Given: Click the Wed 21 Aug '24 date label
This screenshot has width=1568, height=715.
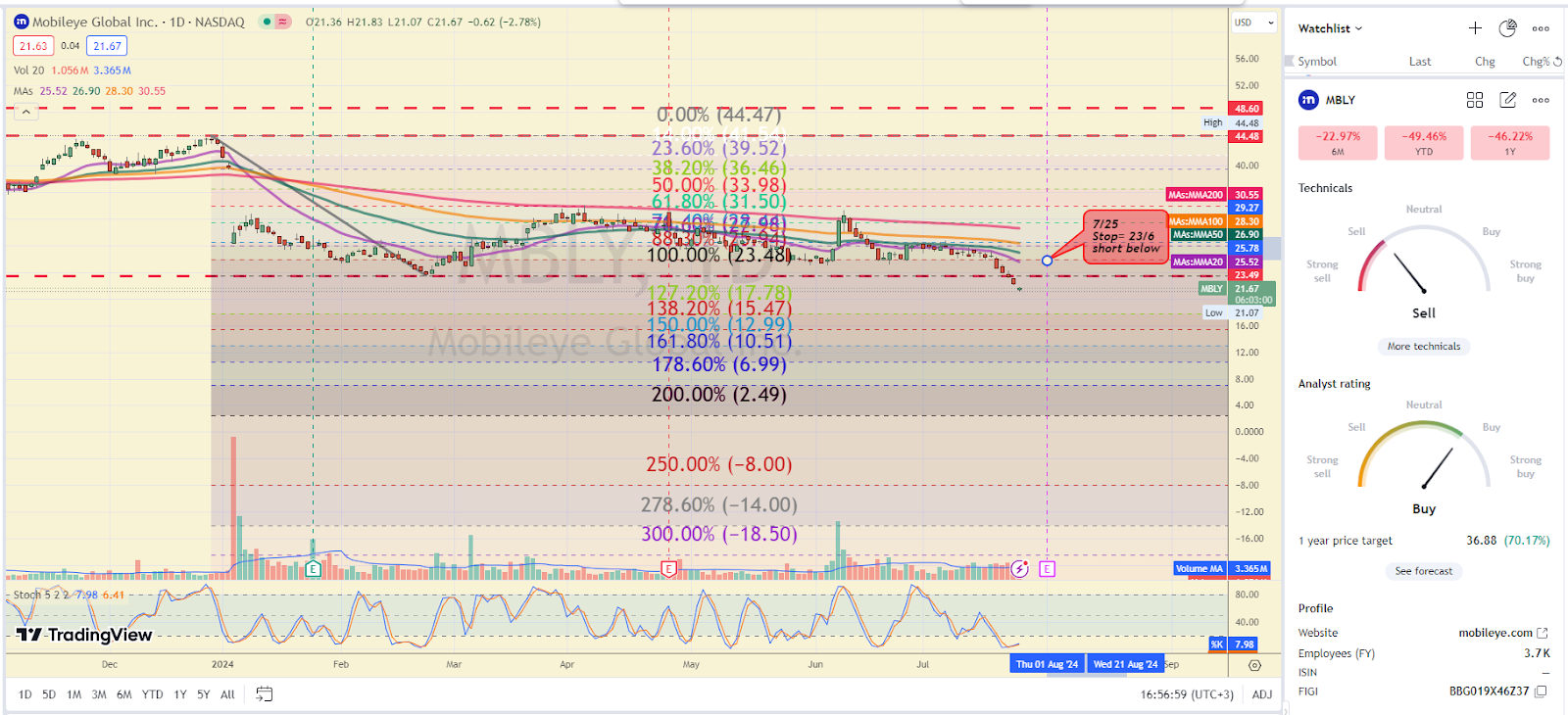Looking at the screenshot, I should pyautogui.click(x=1125, y=664).
